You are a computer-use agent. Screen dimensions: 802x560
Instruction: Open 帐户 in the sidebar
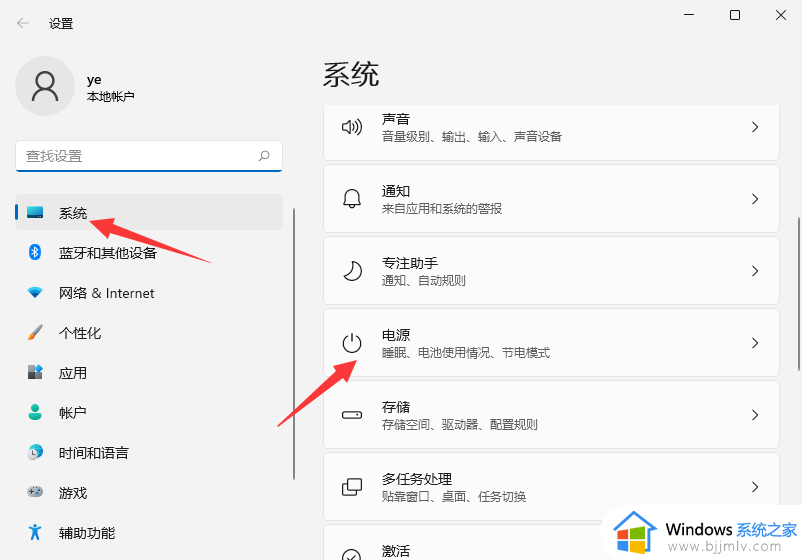pyautogui.click(x=149, y=412)
